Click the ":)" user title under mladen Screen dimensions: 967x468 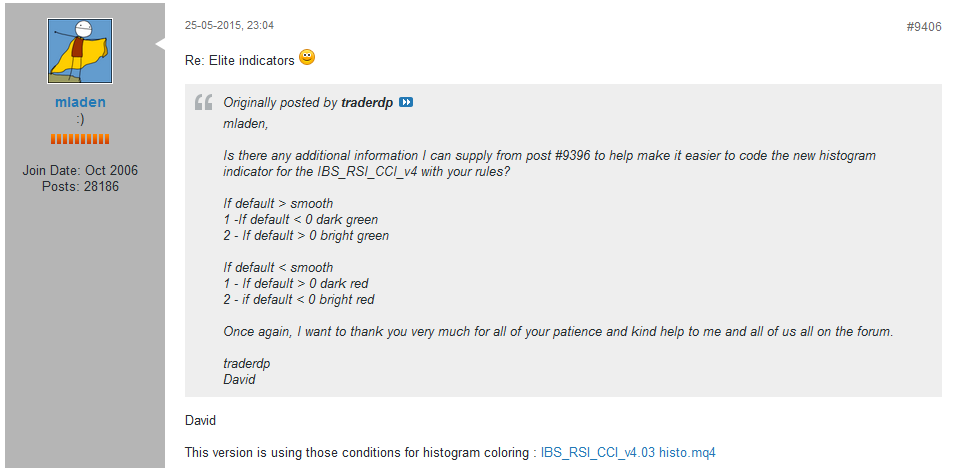(80, 118)
